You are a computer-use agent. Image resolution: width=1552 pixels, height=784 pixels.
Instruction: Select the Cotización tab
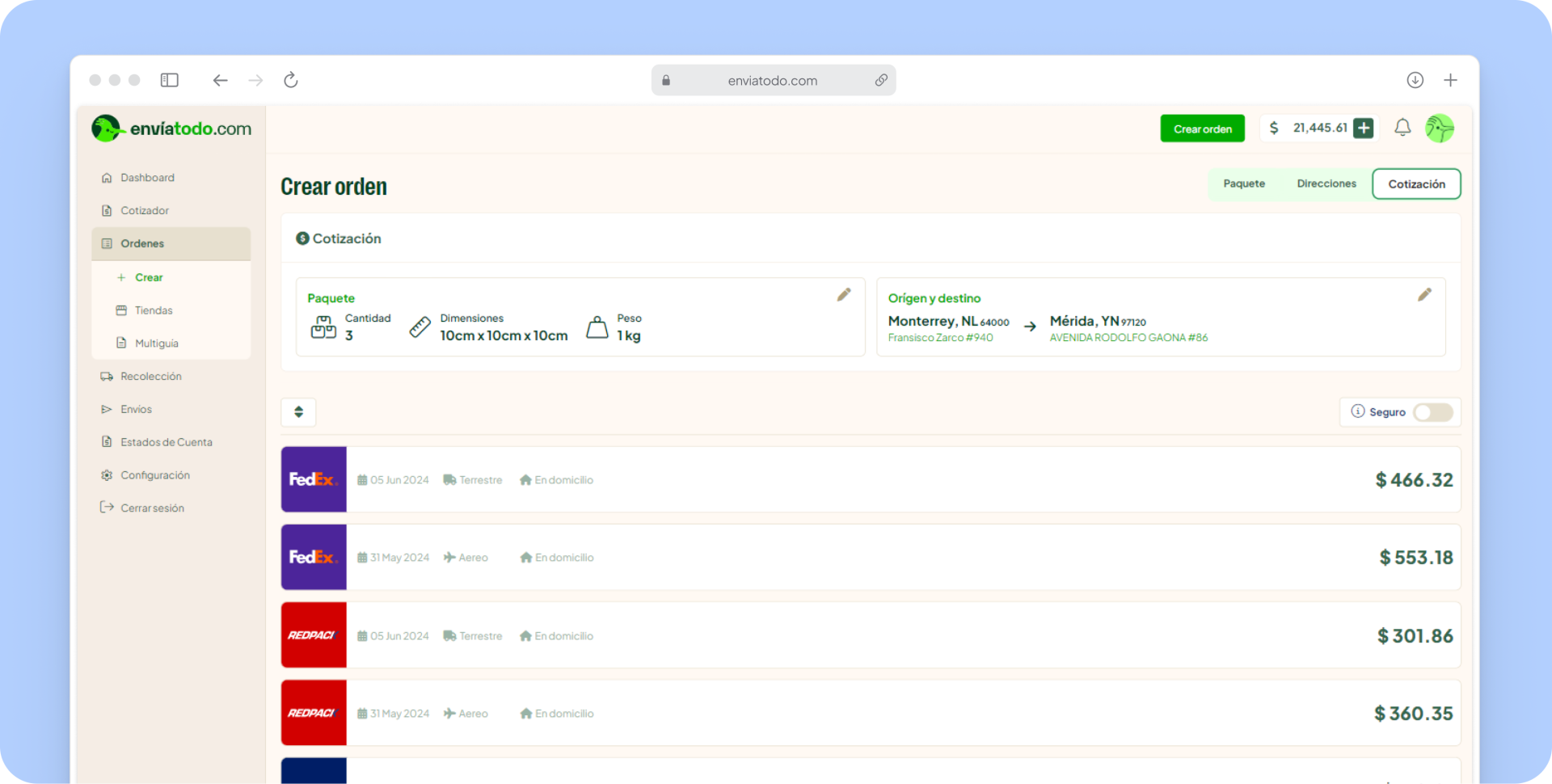click(1416, 184)
